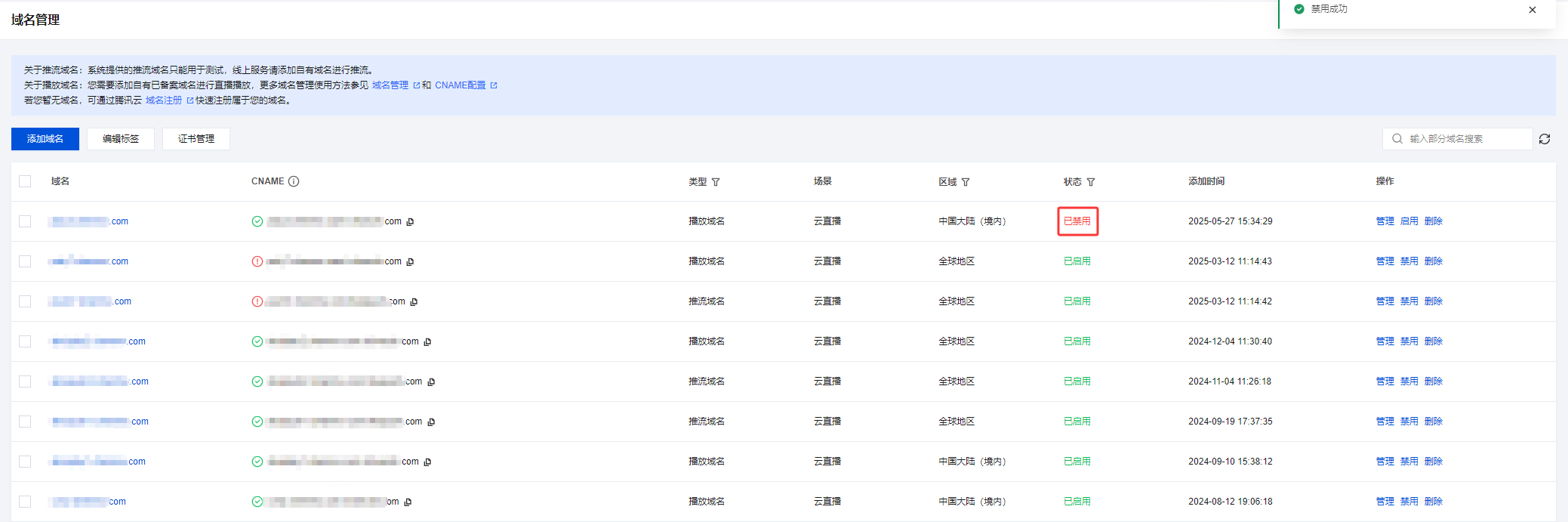Click green check icon in first CNAME row
Screen dimensions: 1568x522
257,221
